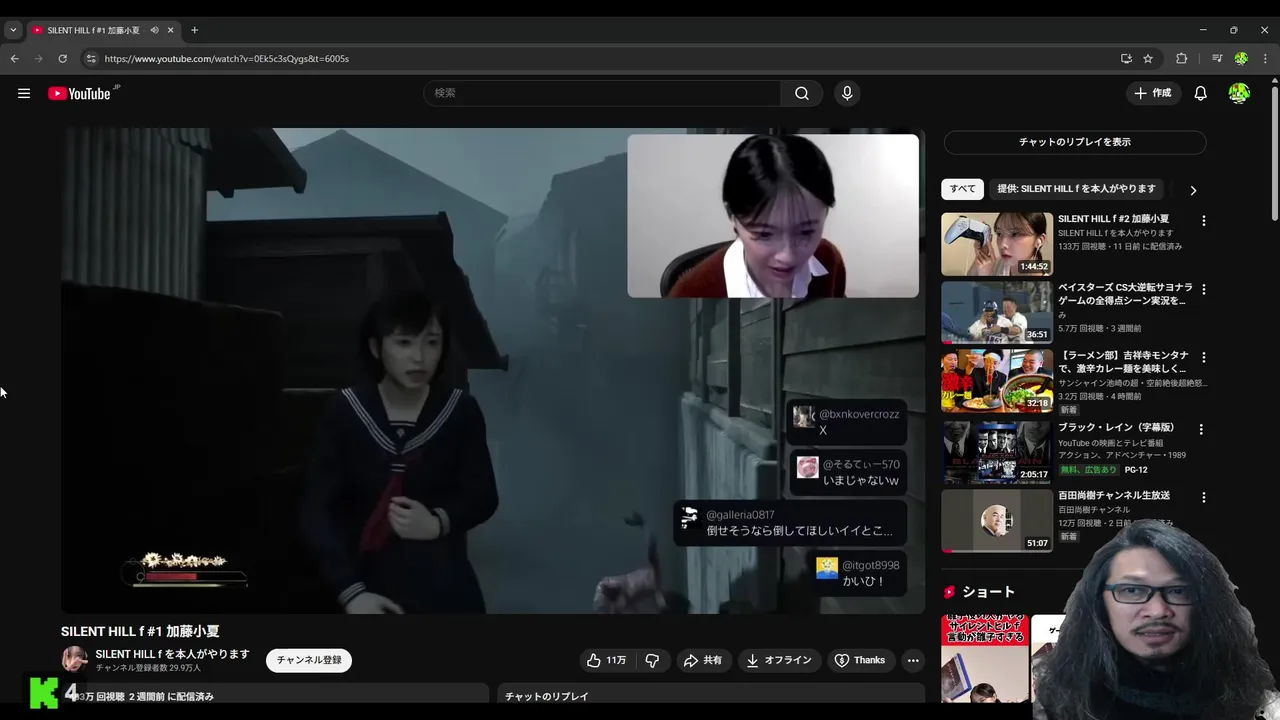
Task: Open the channel avatar under the video
Action: tap(74, 660)
